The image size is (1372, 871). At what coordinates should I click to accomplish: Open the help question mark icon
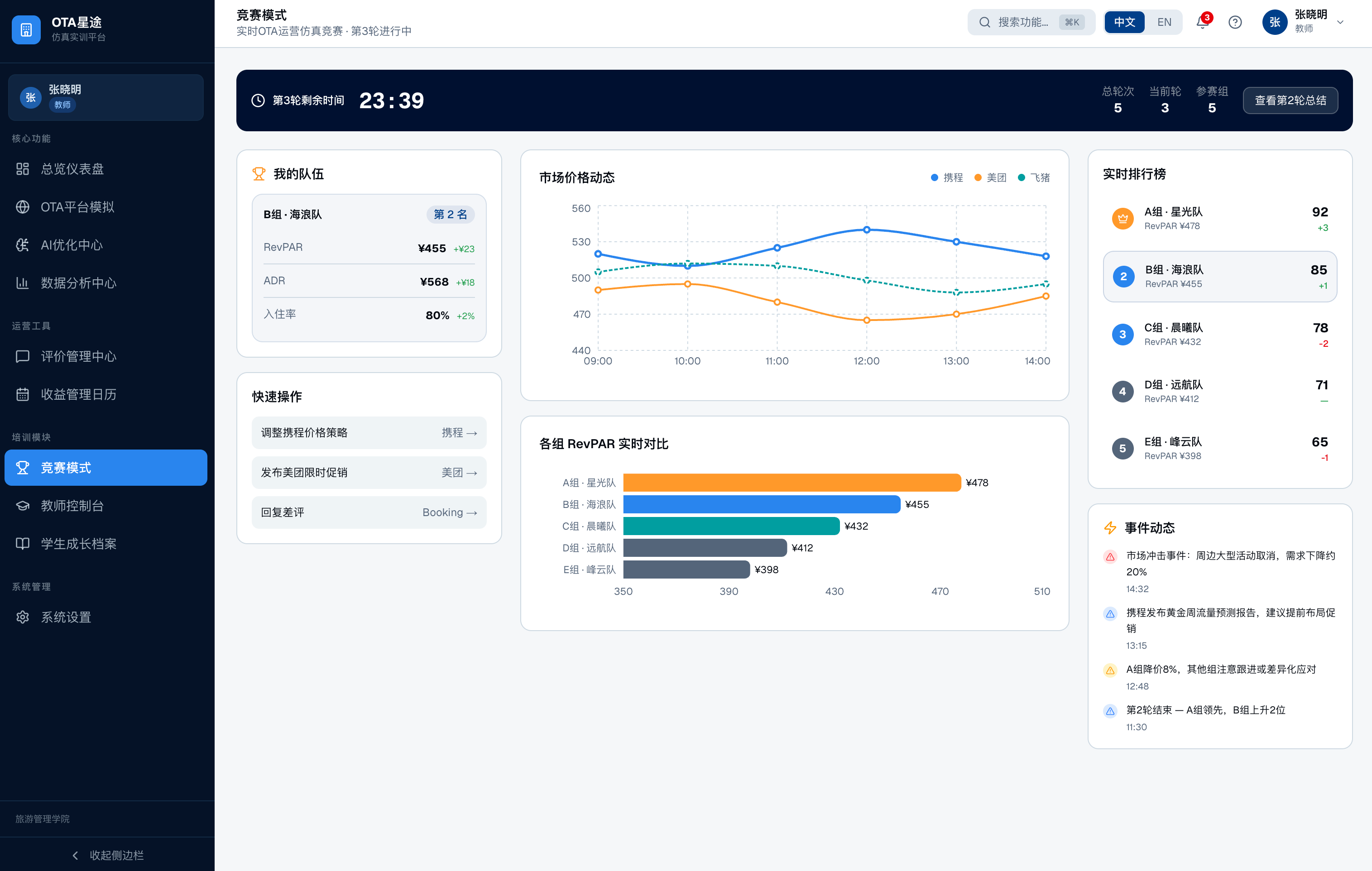tap(1235, 22)
